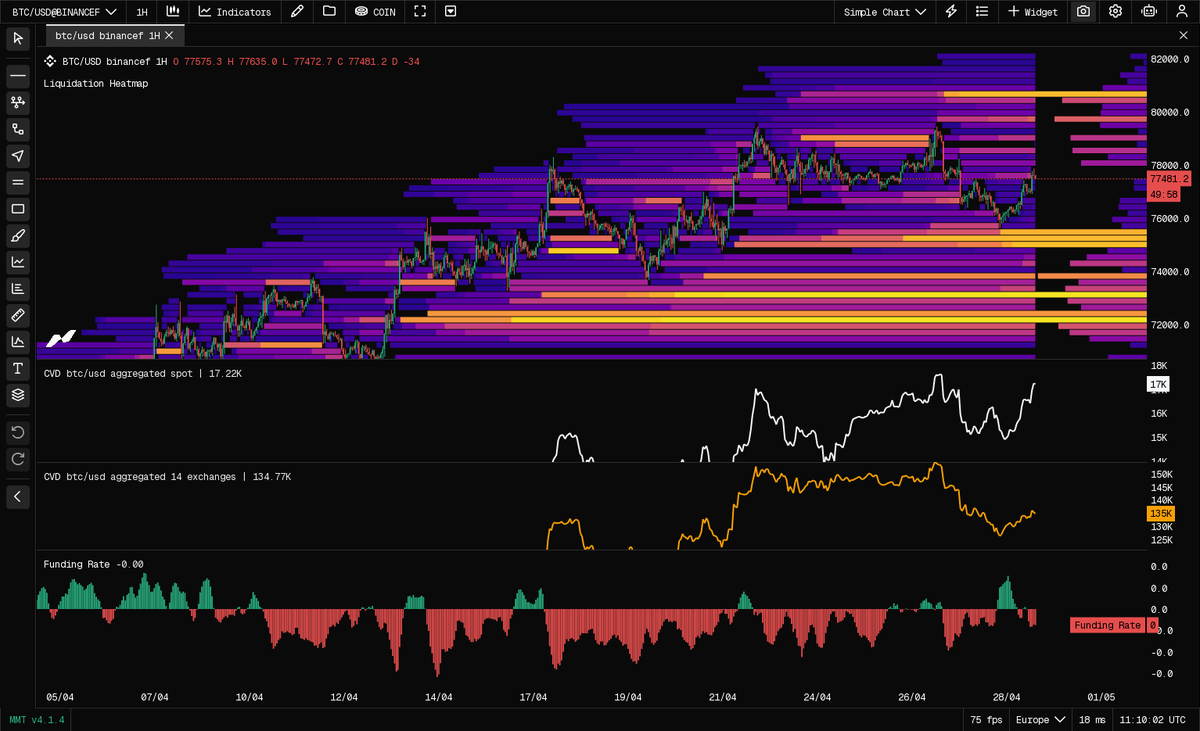Click the 11:10:02 UTC clock
Screen dimensions: 1200x731
point(1153,720)
